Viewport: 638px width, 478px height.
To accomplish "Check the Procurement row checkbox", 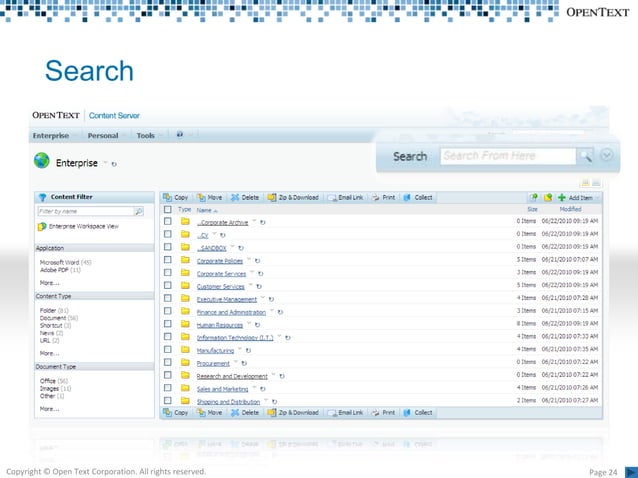I will (x=168, y=362).
